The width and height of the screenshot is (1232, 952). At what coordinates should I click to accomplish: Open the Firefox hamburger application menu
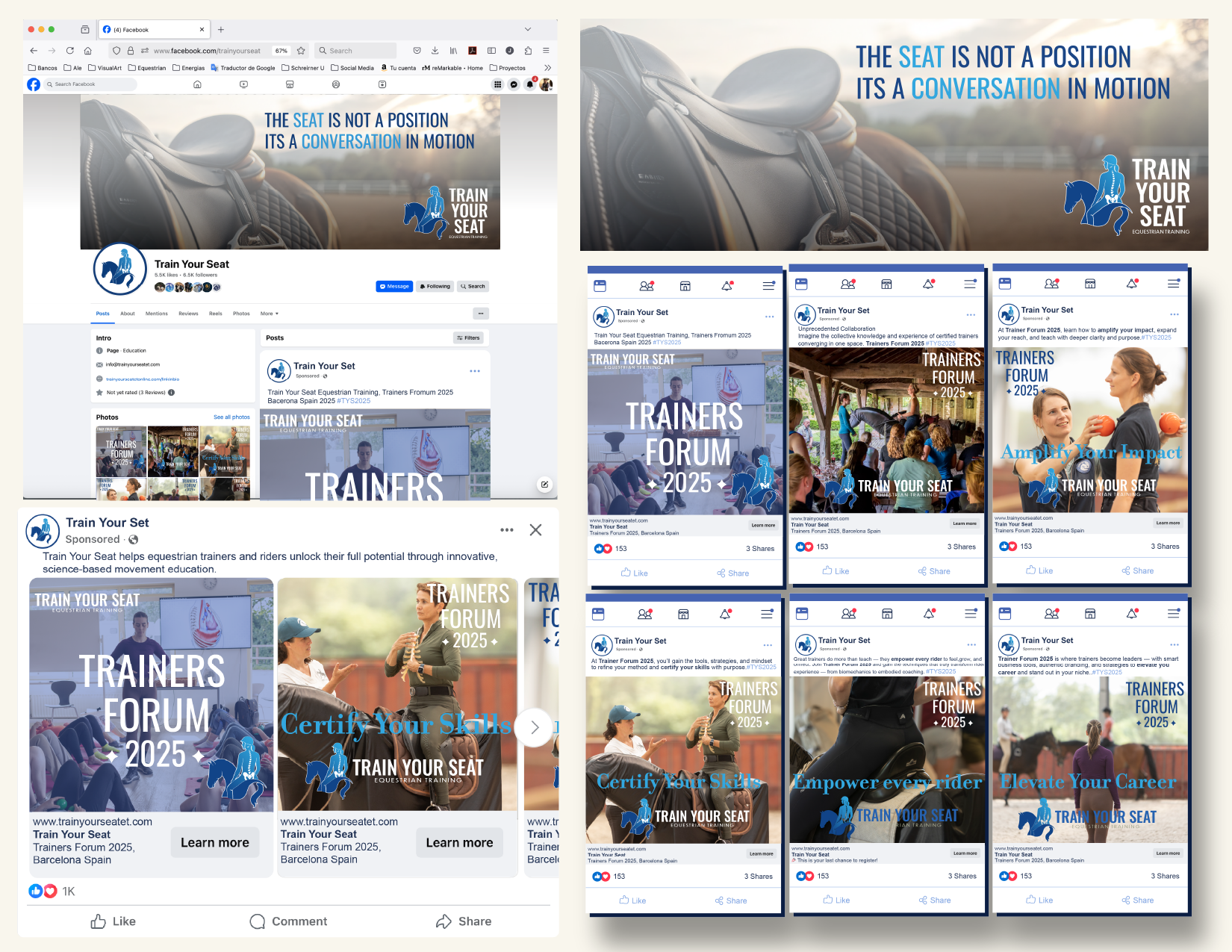point(546,51)
